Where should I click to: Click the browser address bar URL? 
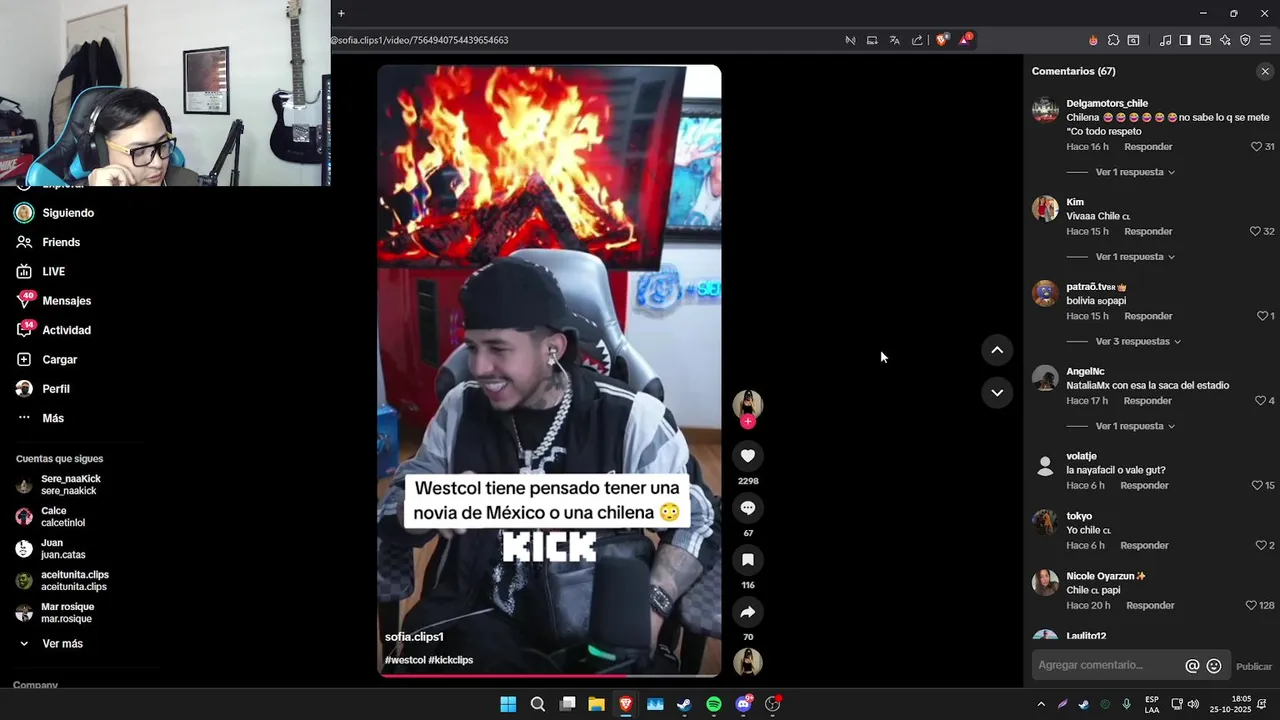(x=420, y=40)
